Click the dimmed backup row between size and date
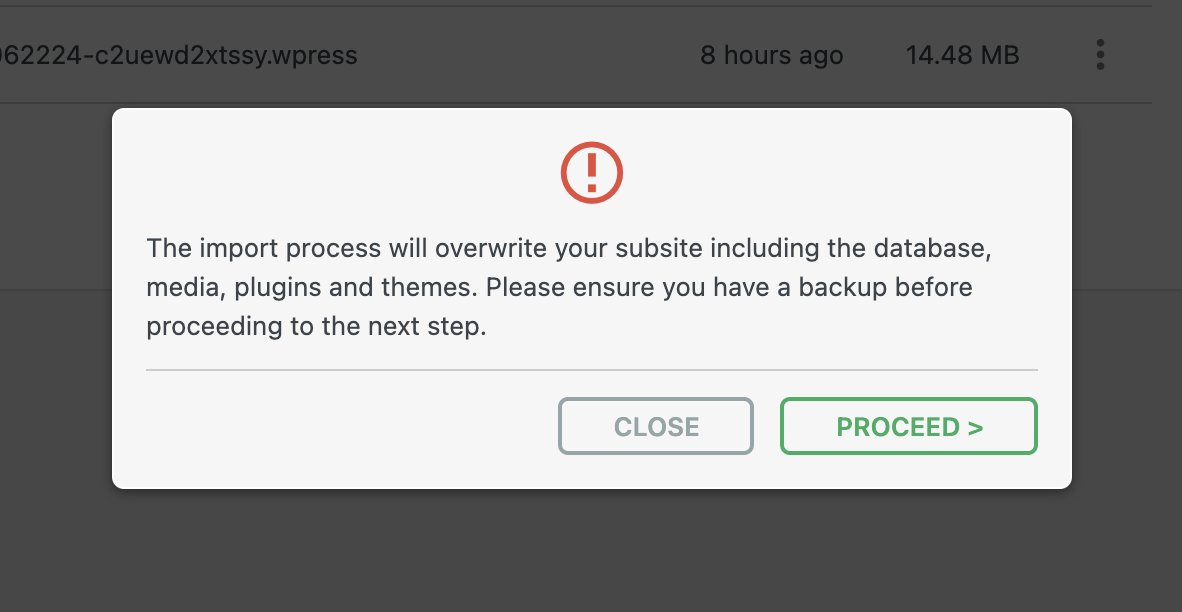Viewport: 1182px width, 612px height. (875, 55)
